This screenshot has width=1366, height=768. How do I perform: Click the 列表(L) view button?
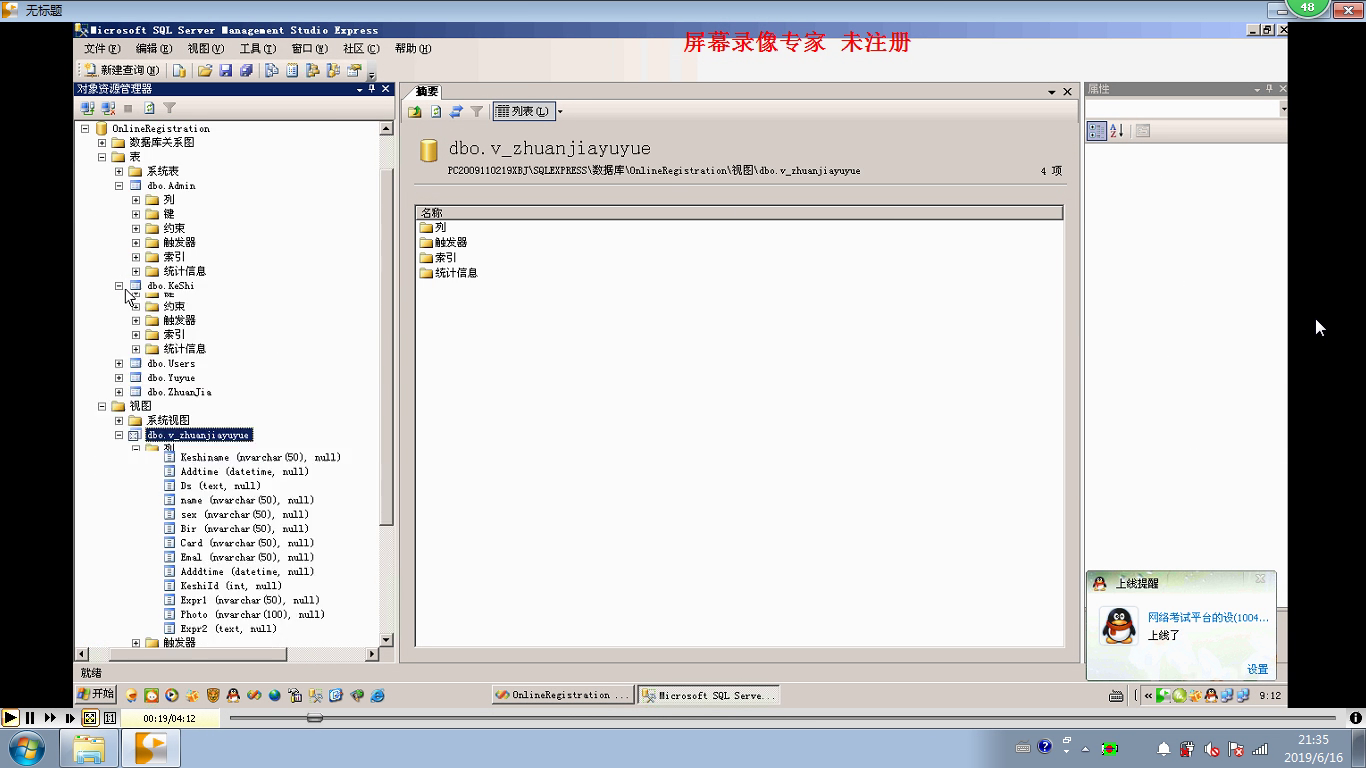pyautogui.click(x=523, y=111)
